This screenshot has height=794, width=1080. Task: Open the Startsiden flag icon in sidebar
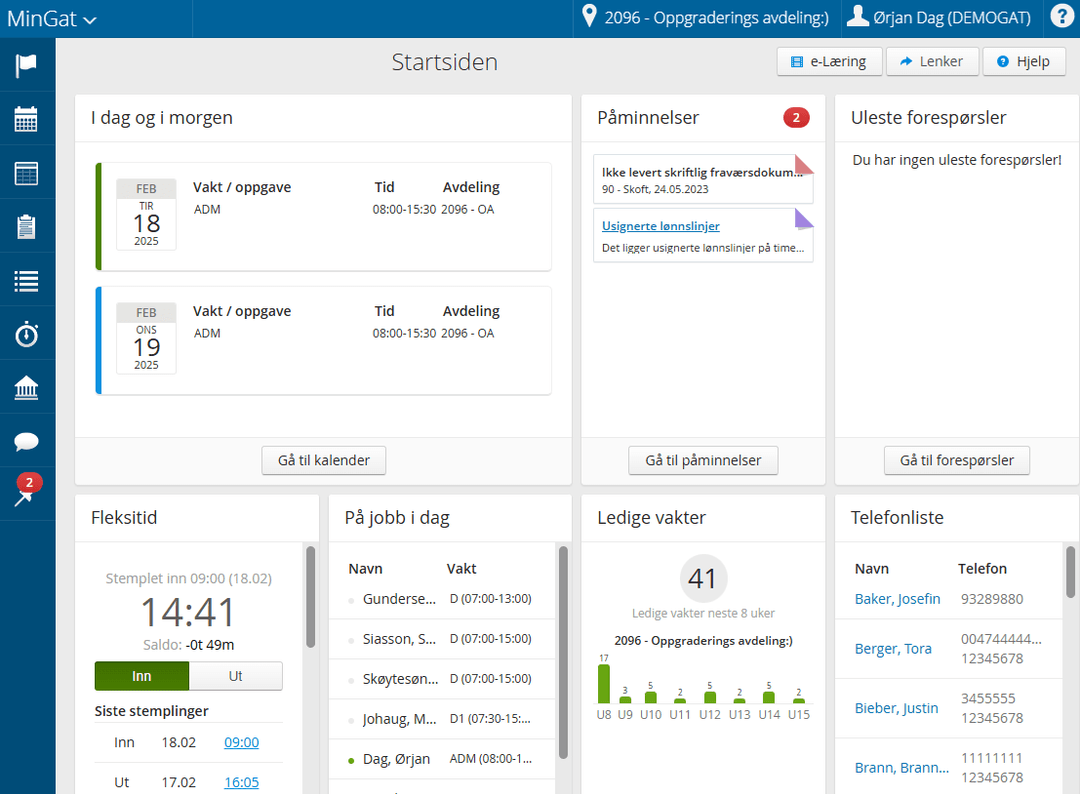coord(26,63)
